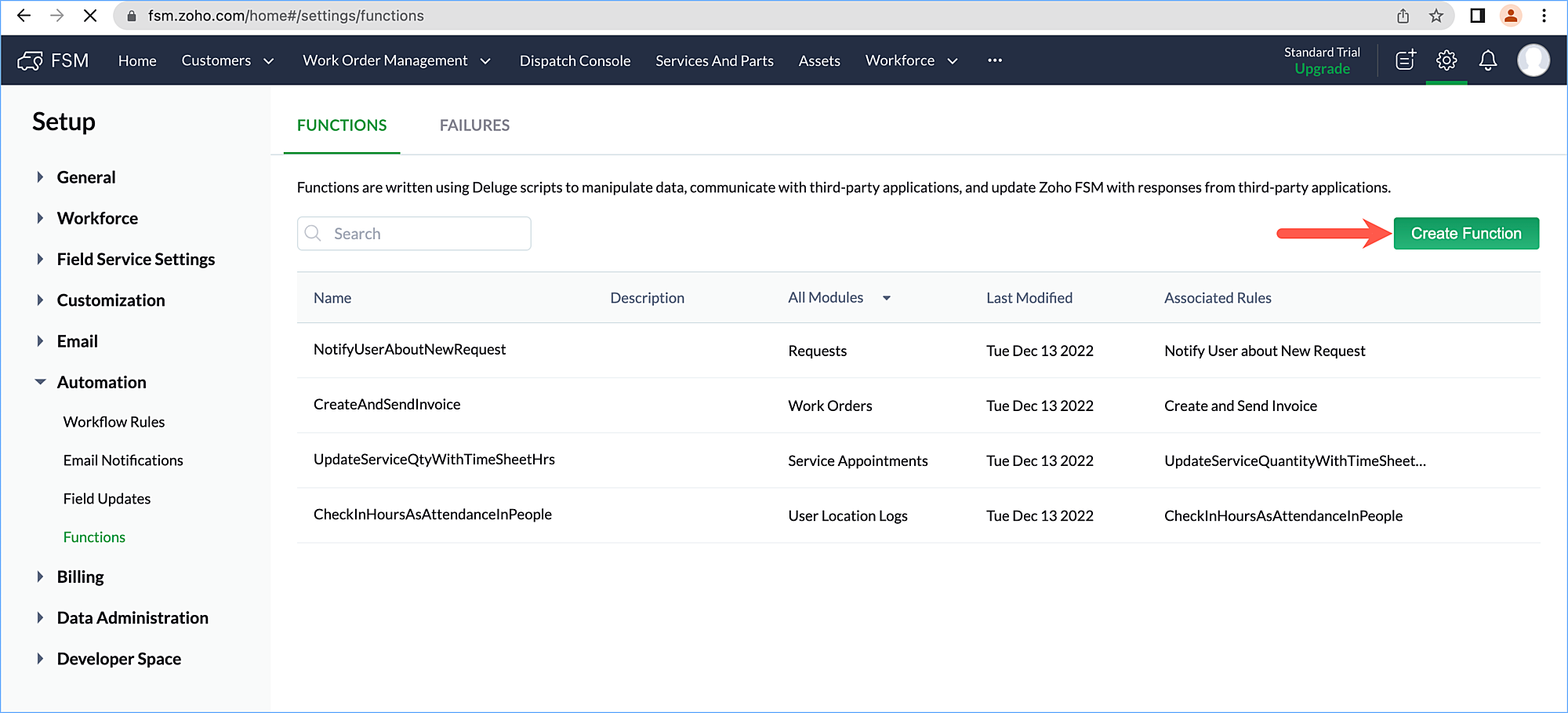The image size is (1568, 713).
Task: Open the notifications bell
Action: click(x=1487, y=60)
